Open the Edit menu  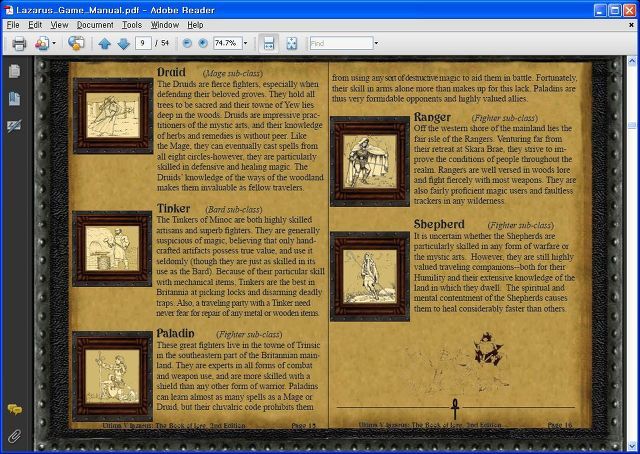pyautogui.click(x=35, y=25)
